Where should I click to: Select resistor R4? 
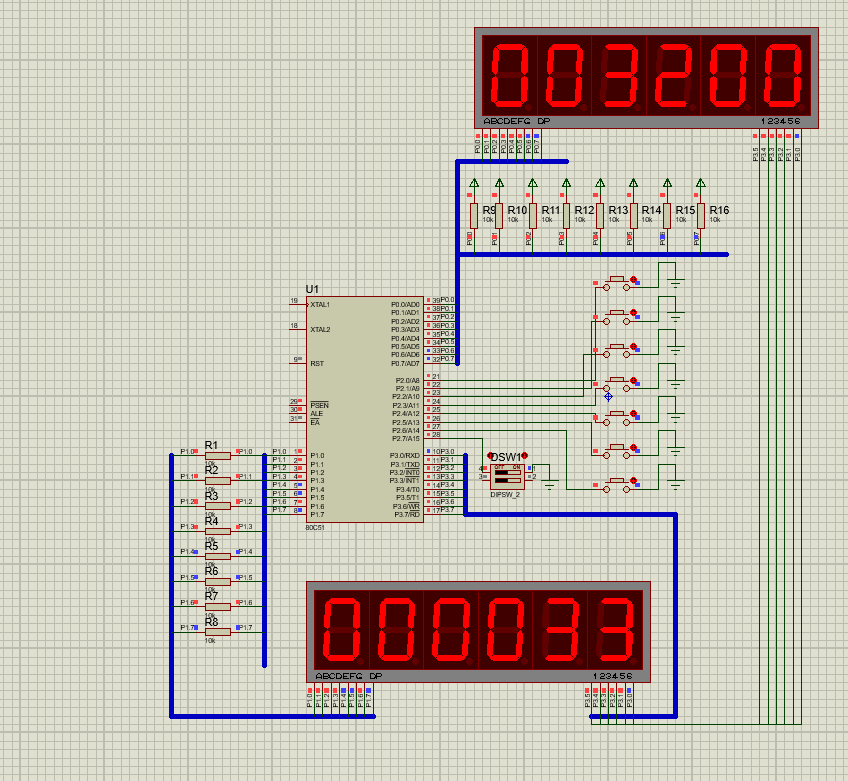point(218,531)
